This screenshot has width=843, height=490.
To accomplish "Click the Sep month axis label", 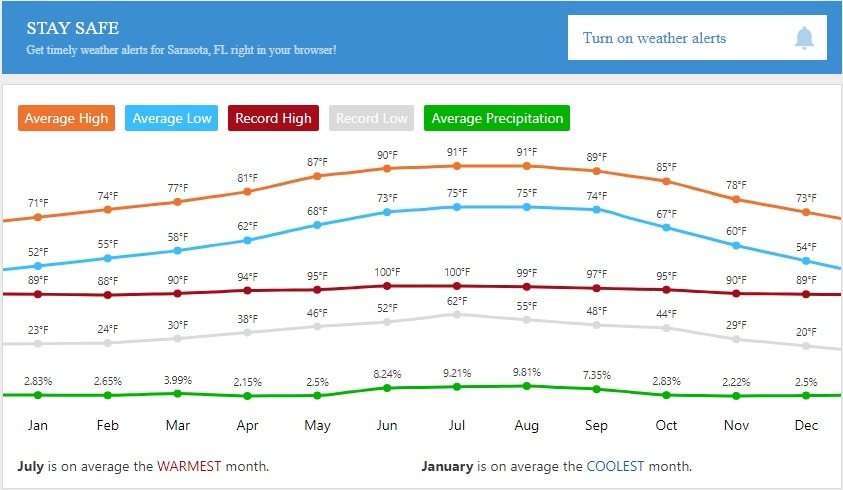I will click(x=597, y=425).
